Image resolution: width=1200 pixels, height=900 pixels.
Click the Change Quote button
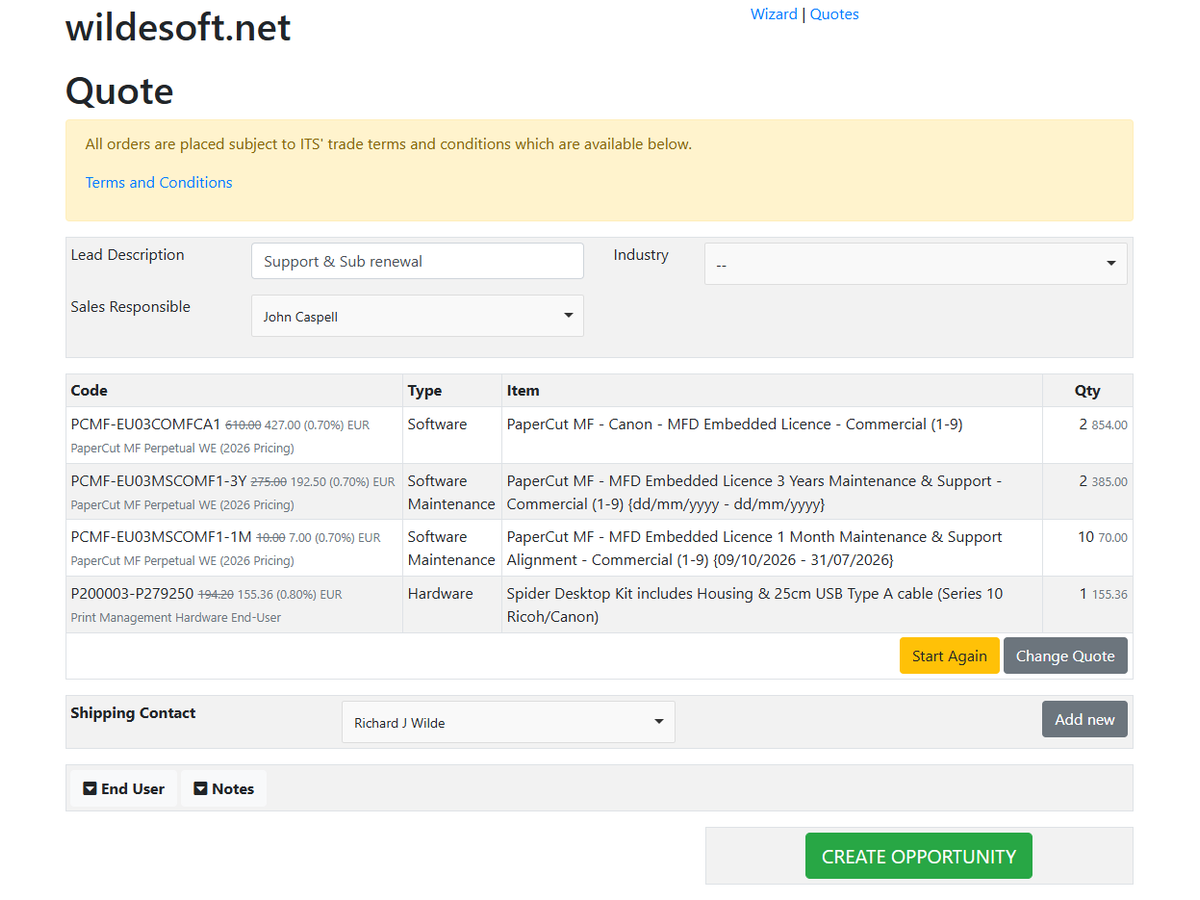click(x=1065, y=656)
